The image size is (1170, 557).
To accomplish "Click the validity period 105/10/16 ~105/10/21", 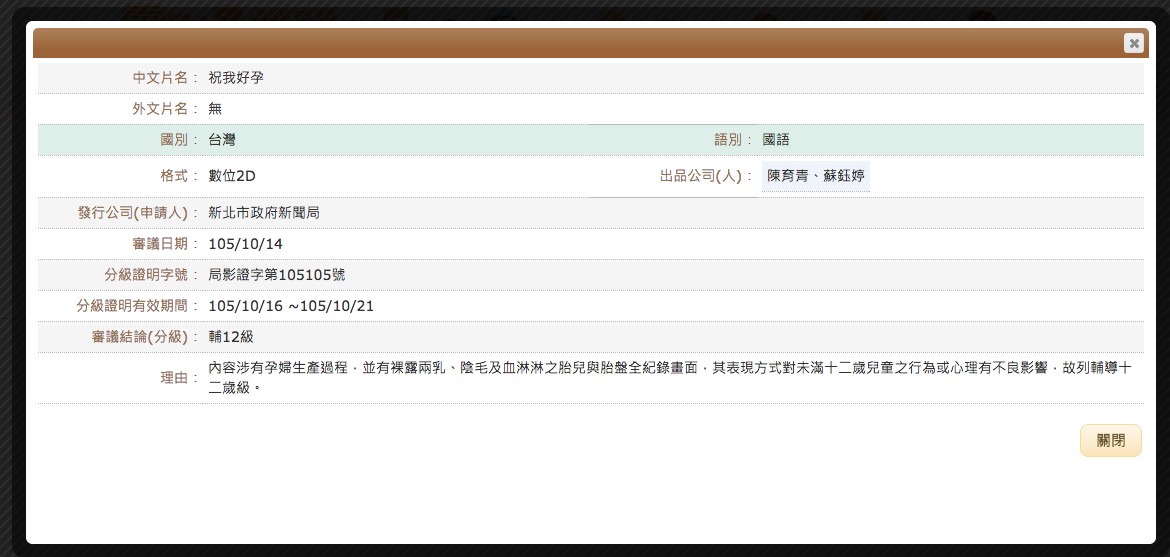I will pos(290,306).
